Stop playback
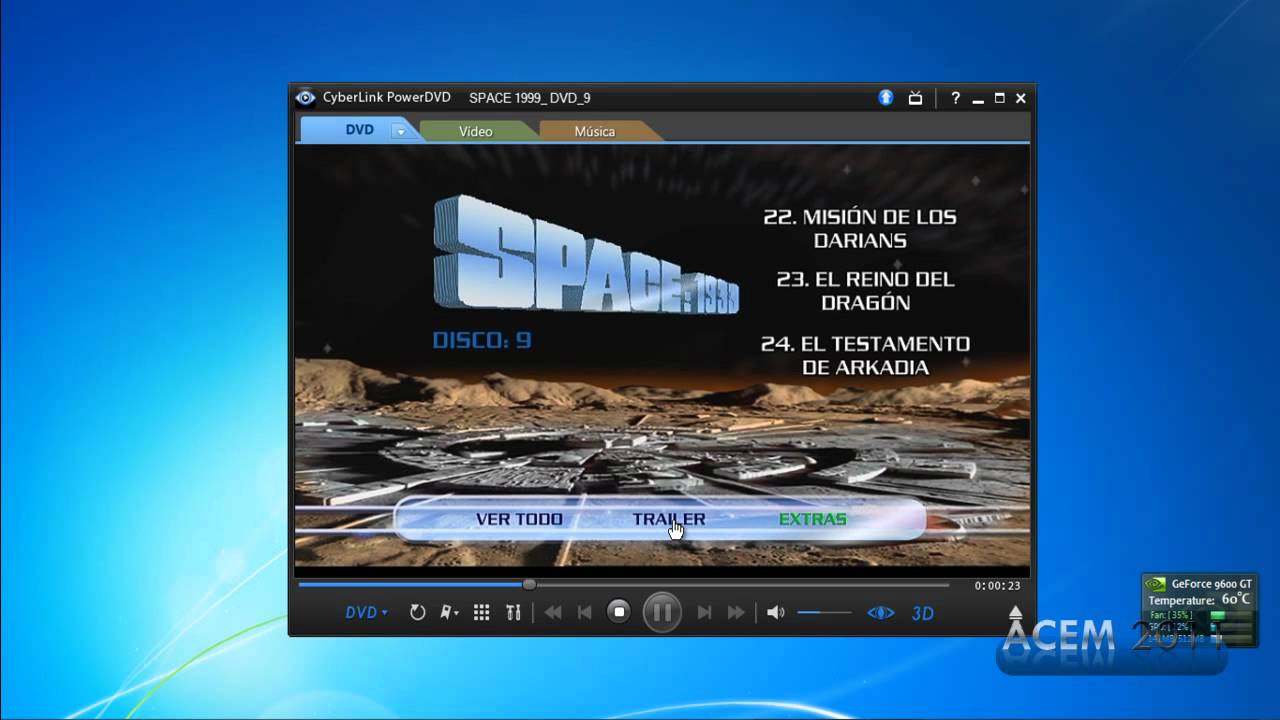Viewport: 1280px width, 720px height. pos(619,612)
